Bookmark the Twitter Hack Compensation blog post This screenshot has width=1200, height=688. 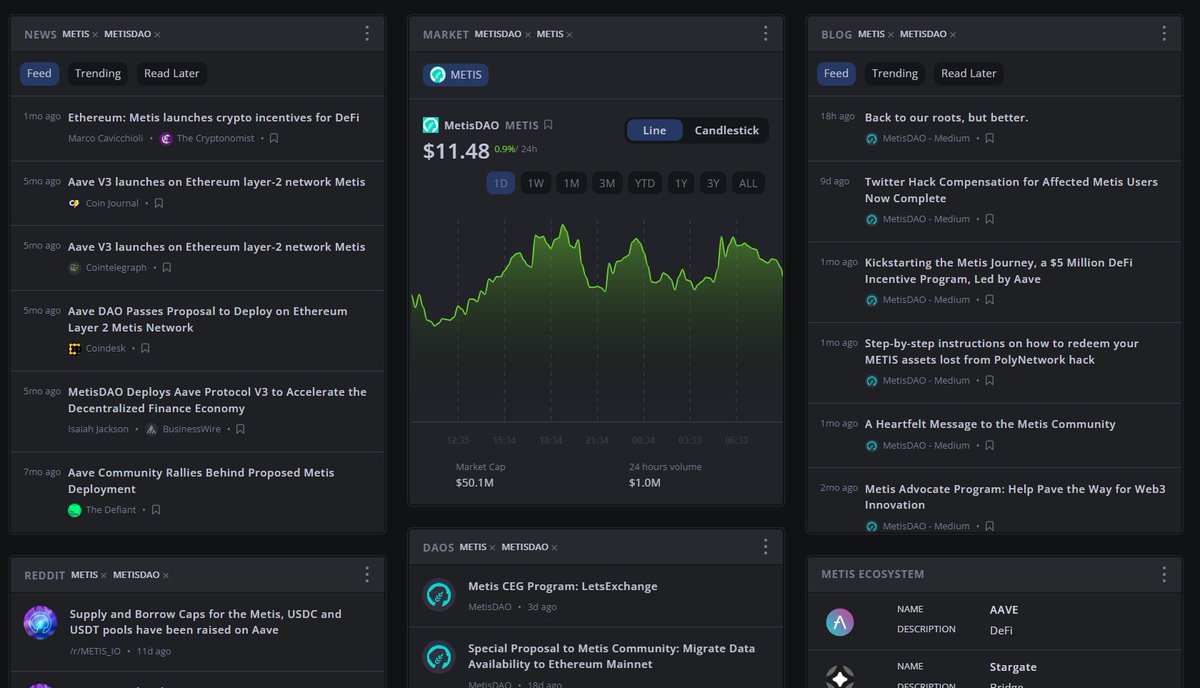click(989, 219)
